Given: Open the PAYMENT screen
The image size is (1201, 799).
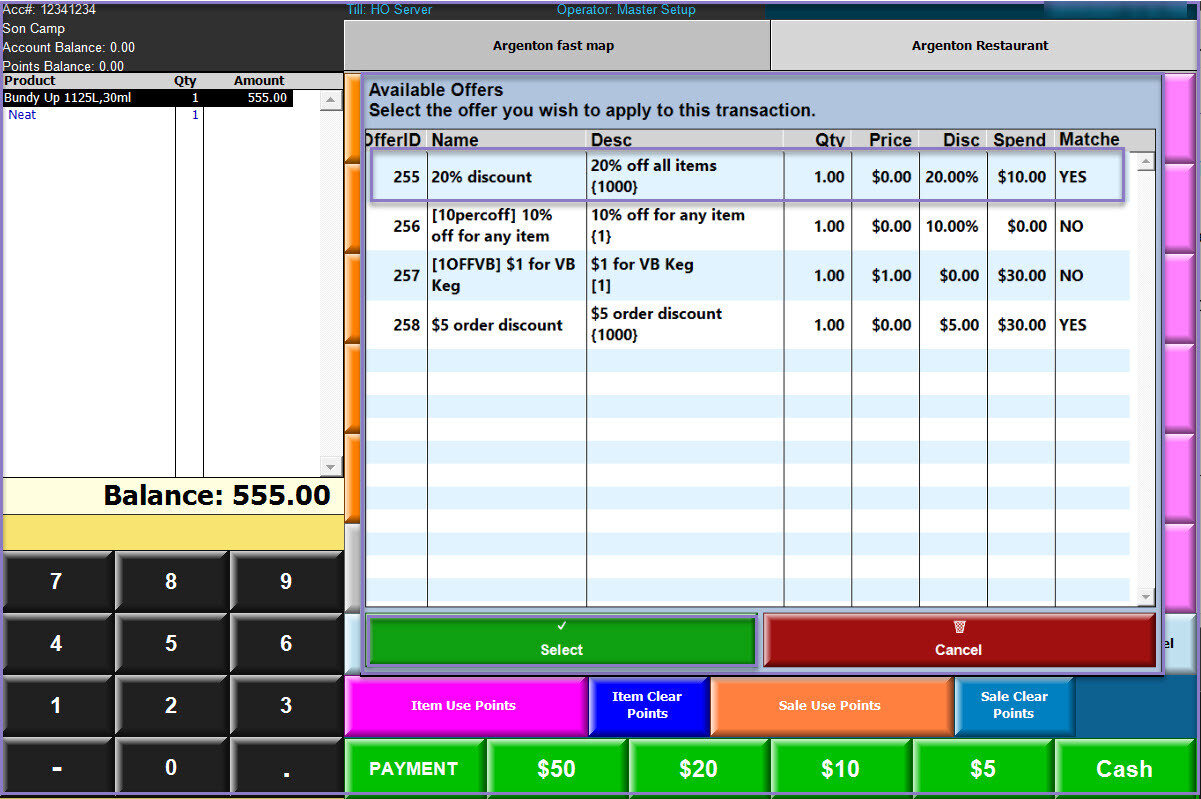Looking at the screenshot, I should [414, 768].
